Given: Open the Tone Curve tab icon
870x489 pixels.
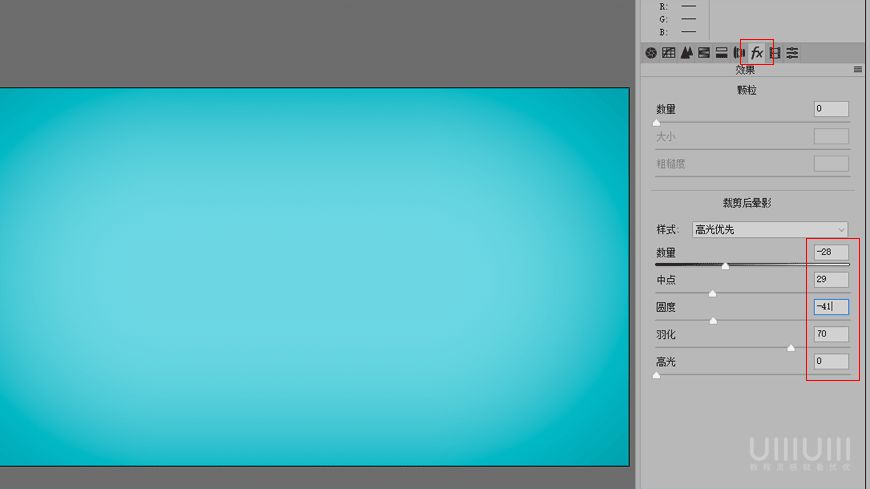Looking at the screenshot, I should pos(669,53).
